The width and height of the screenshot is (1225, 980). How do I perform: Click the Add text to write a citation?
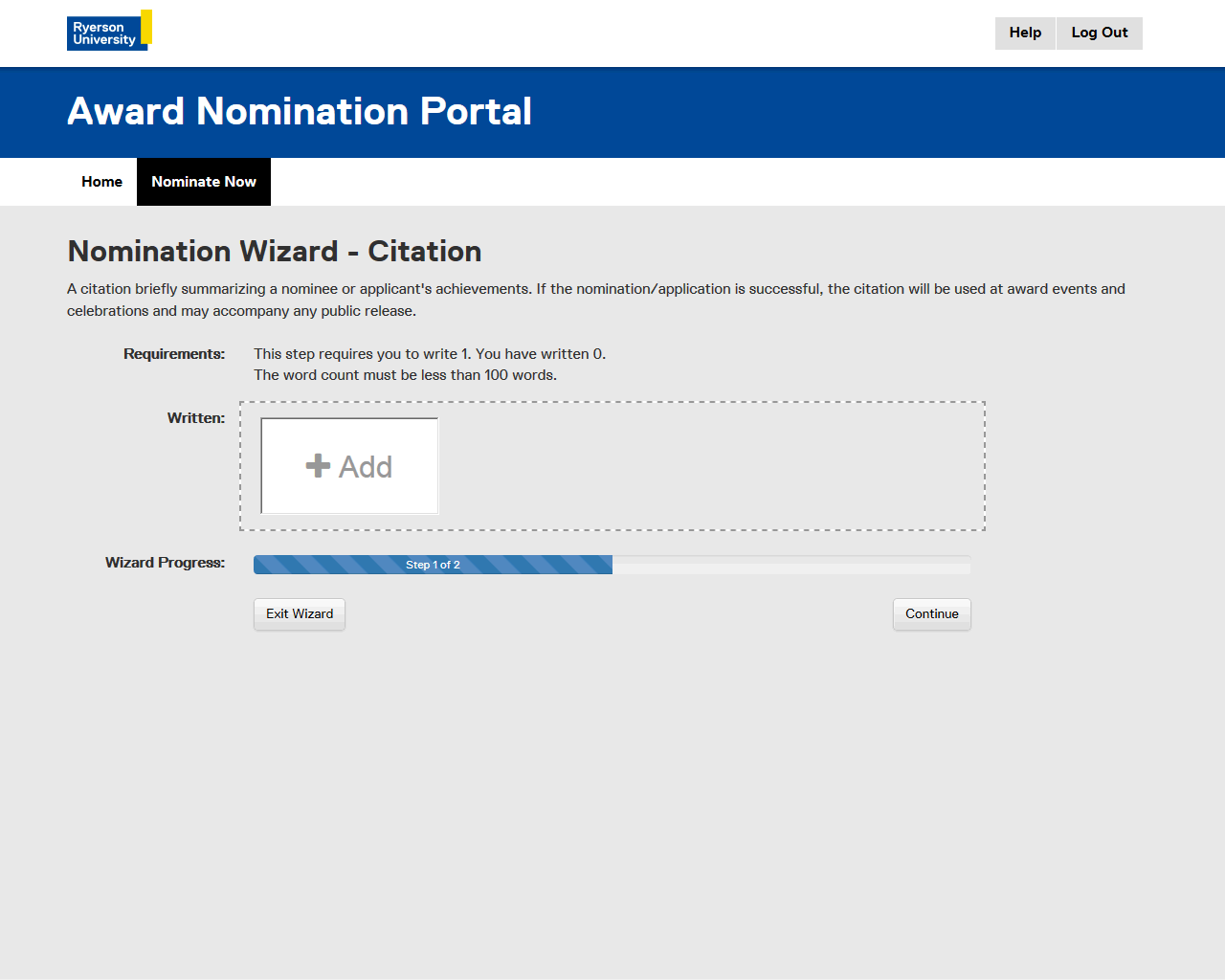366,467
